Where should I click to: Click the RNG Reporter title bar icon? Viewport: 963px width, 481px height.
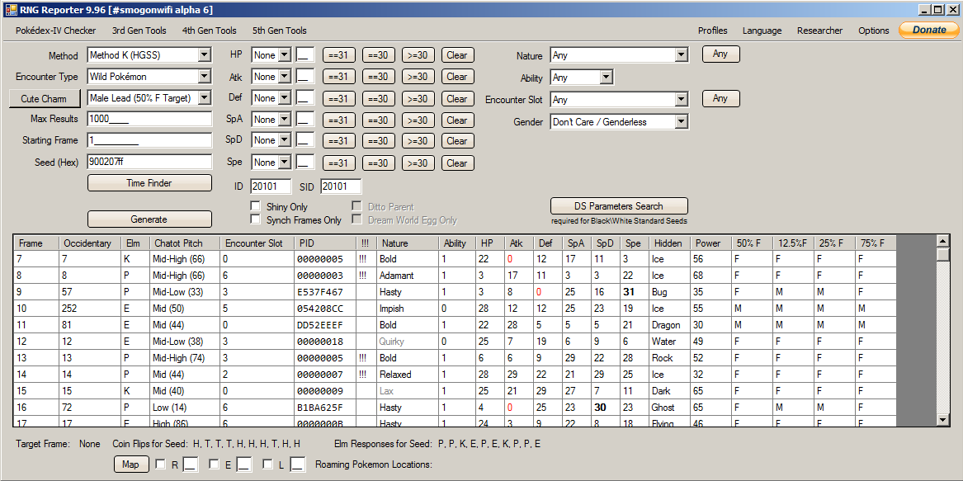(x=10, y=9)
